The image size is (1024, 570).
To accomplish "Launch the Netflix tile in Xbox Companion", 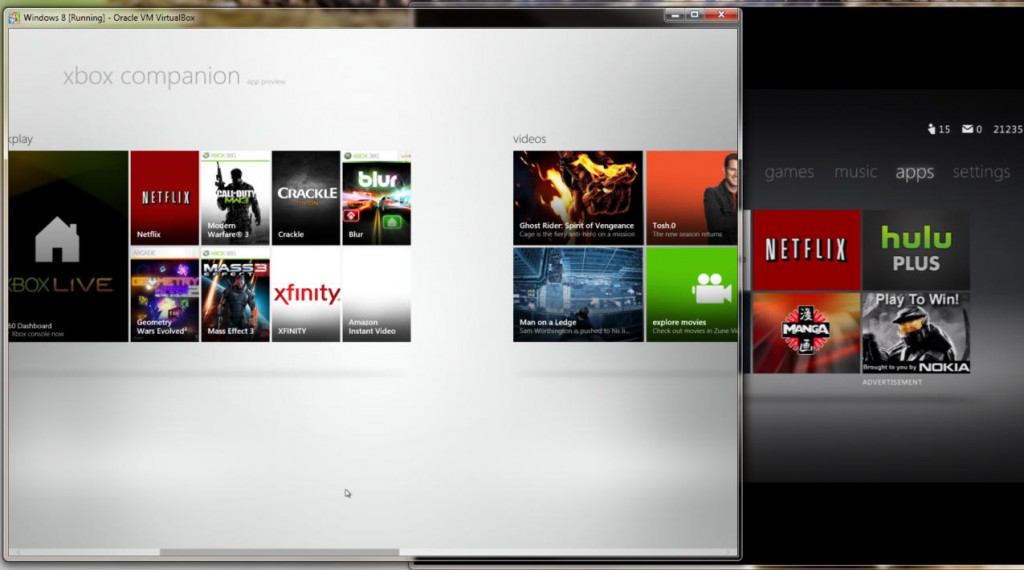I will click(165, 198).
